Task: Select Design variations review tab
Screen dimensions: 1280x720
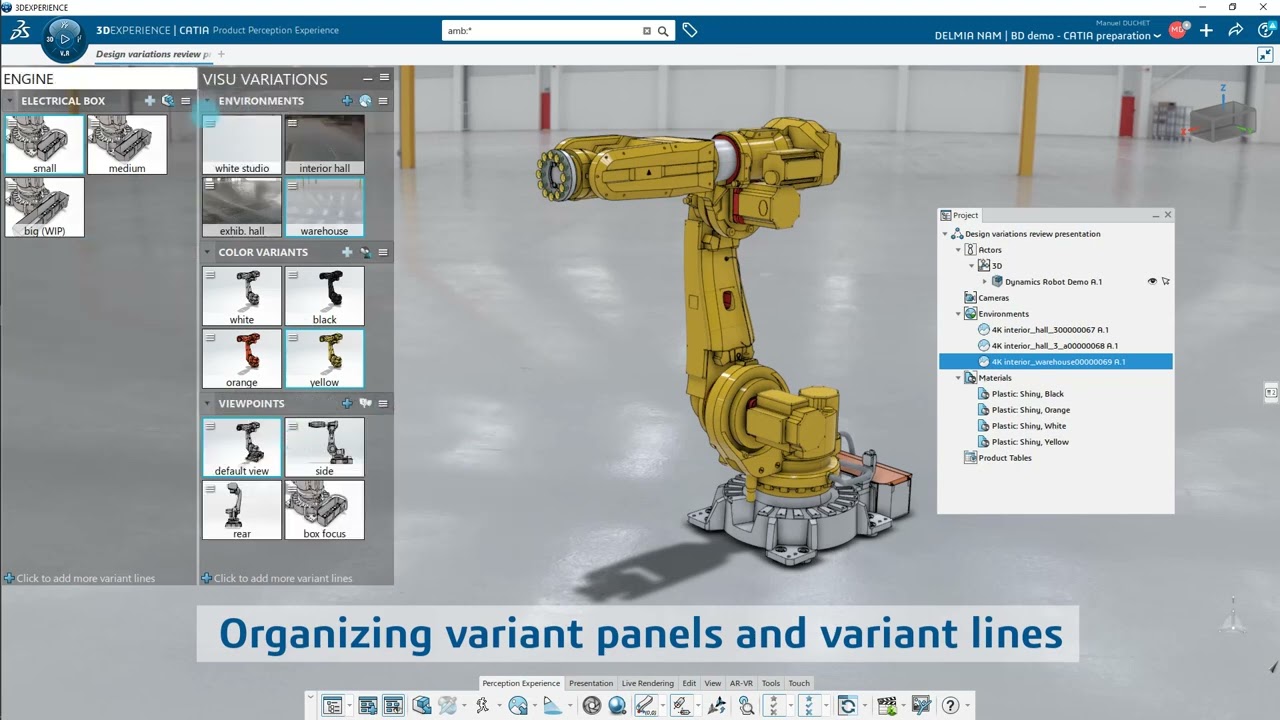Action: (x=153, y=54)
